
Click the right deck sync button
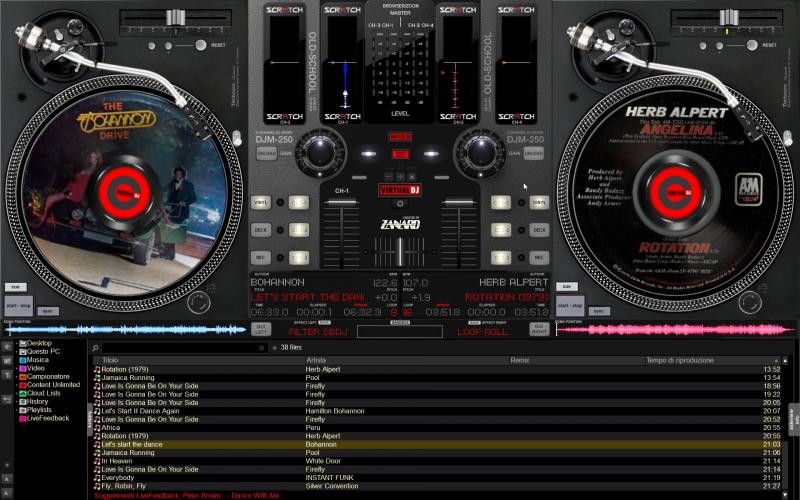[x=599, y=311]
